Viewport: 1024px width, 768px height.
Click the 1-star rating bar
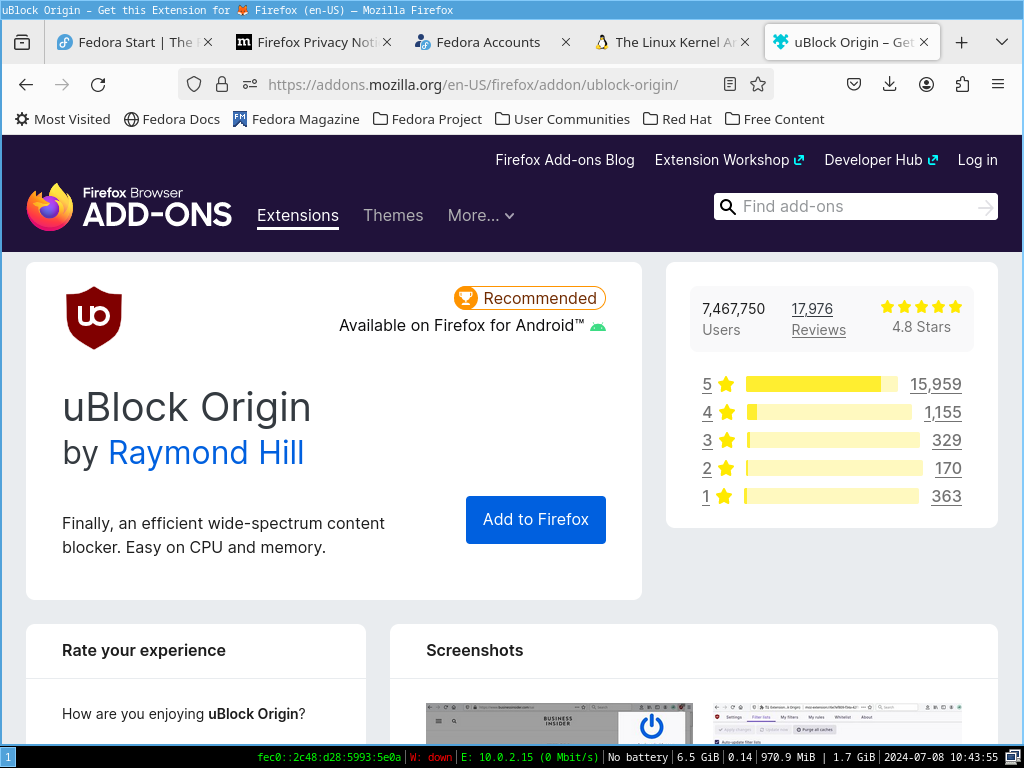(x=831, y=496)
